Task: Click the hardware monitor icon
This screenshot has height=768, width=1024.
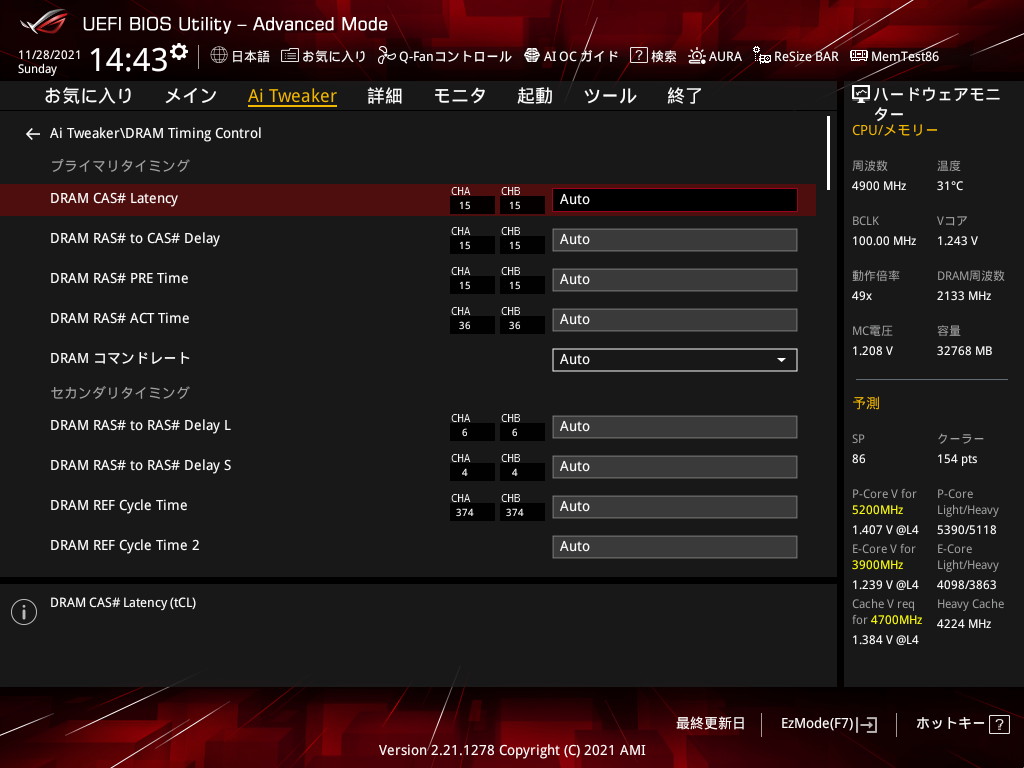Action: tap(861, 95)
